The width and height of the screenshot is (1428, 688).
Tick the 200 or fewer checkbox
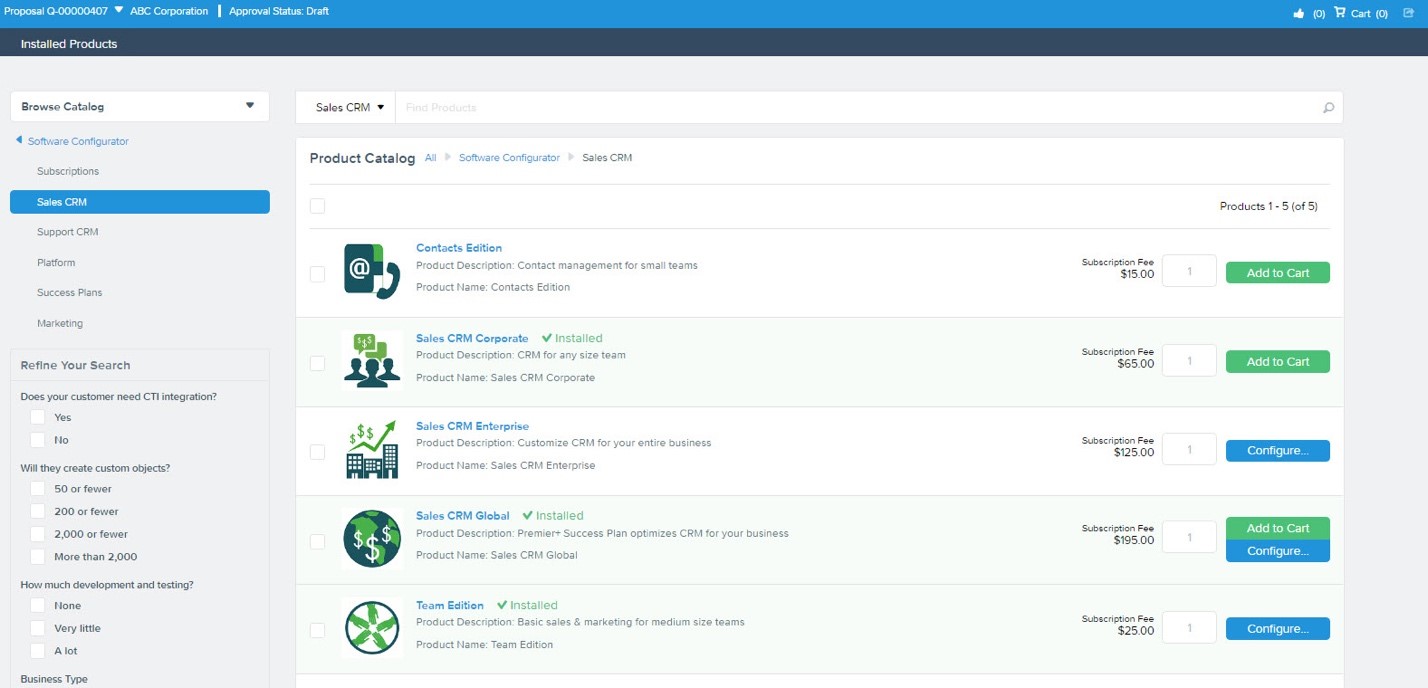(x=37, y=511)
